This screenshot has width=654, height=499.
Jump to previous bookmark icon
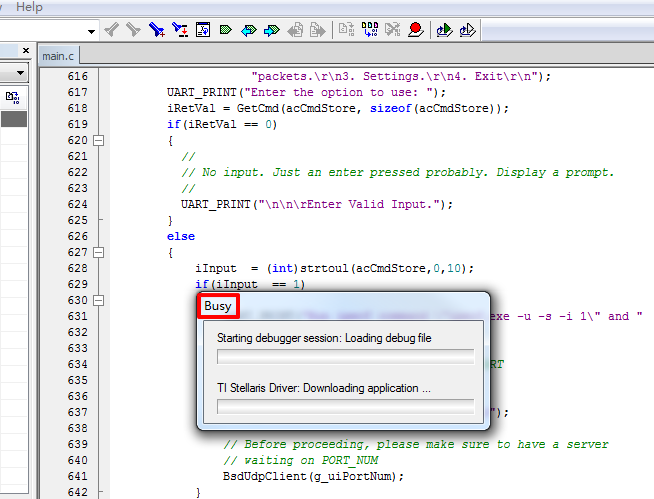coord(249,30)
